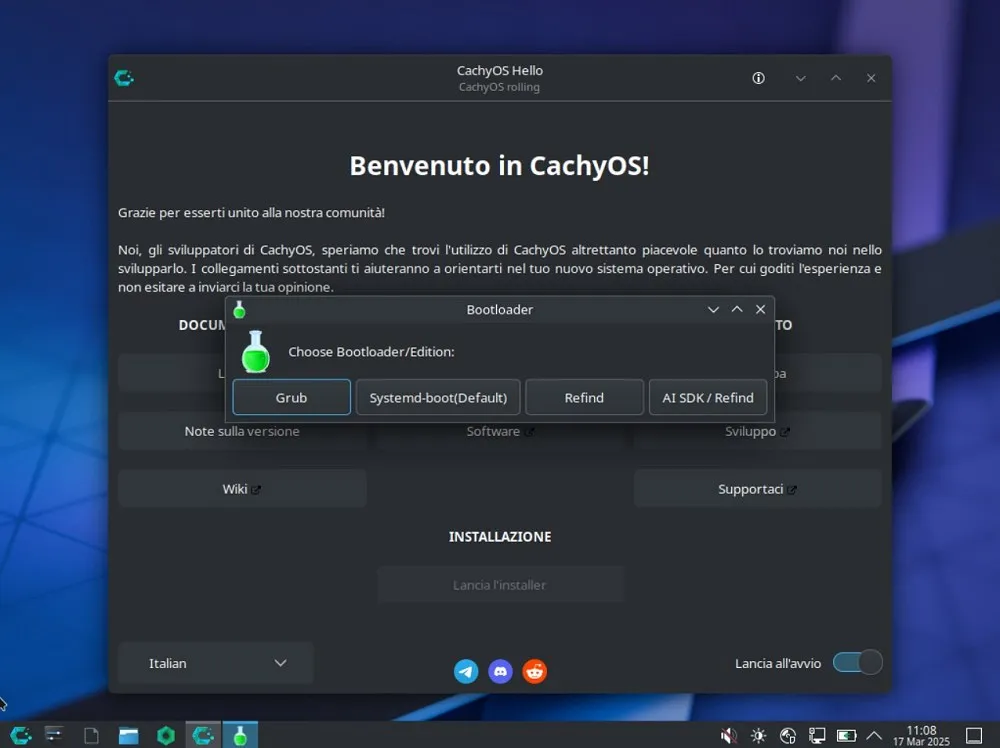Click the battery indicator in the system tray
1000x748 pixels.
point(846,735)
